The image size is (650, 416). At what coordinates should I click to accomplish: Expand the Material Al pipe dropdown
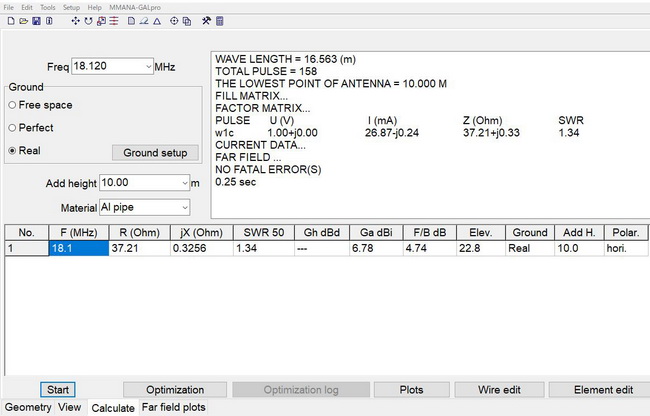pos(183,207)
